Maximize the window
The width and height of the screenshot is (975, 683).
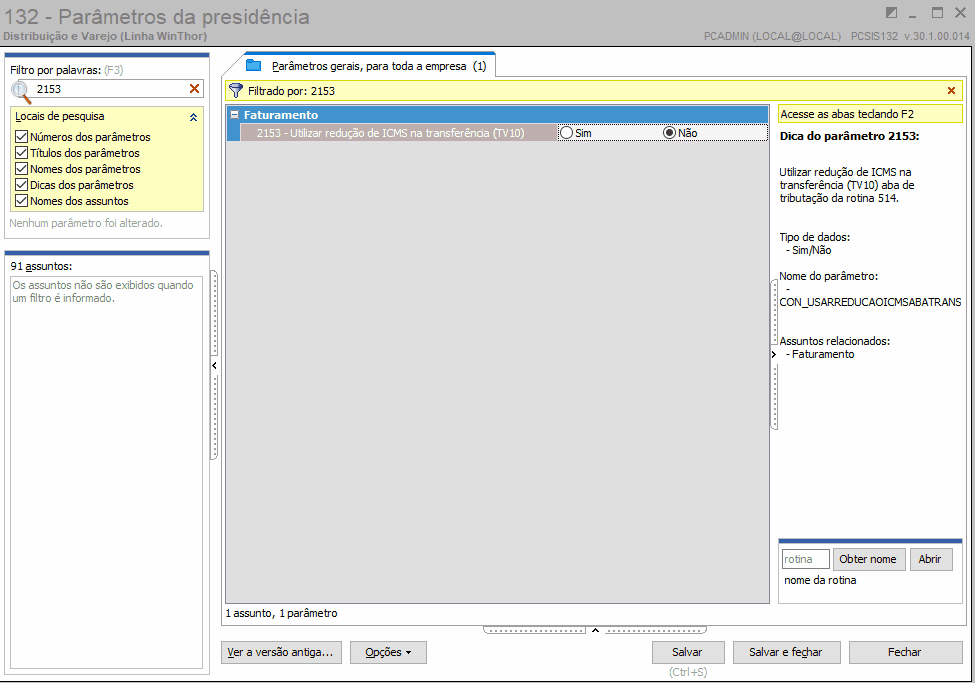click(937, 12)
